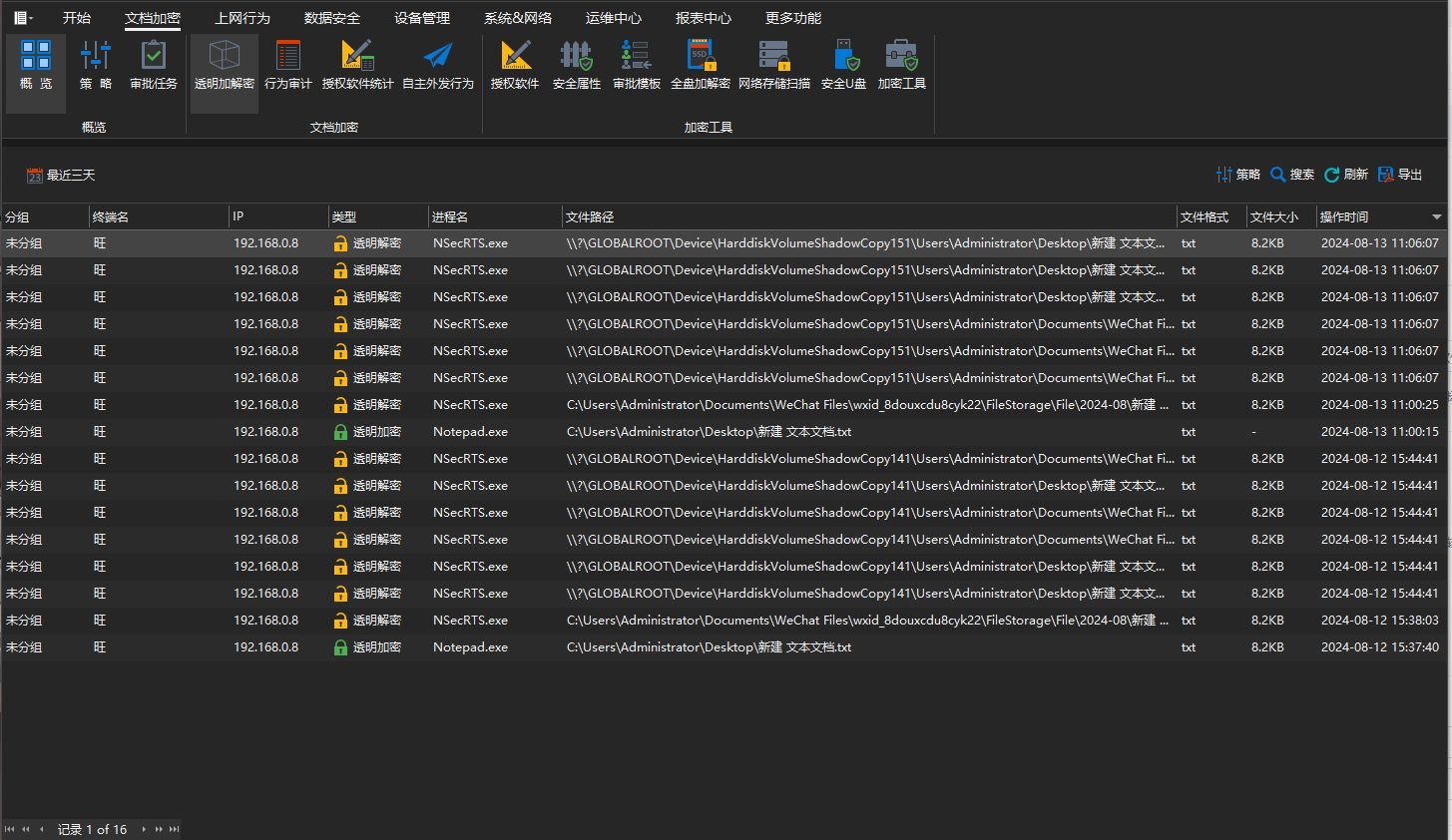Open the 概览 overview icon
Viewport: 1452px width, 840px height.
[36, 66]
